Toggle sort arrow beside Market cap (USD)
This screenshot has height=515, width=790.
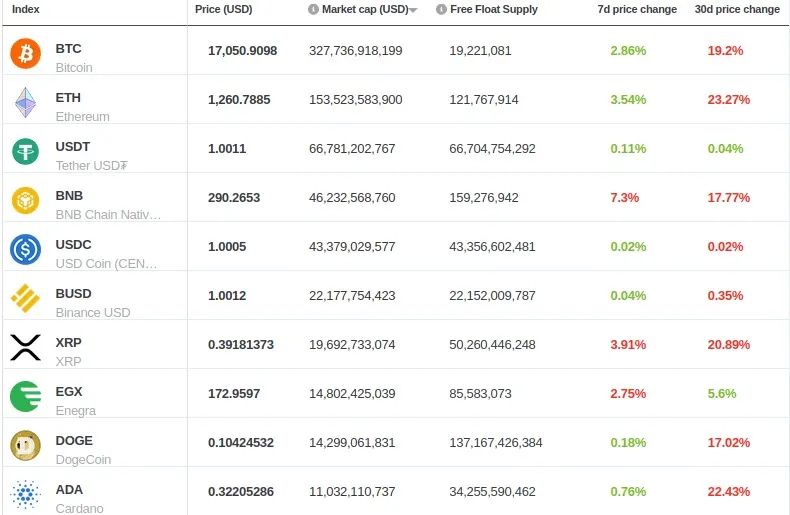pyautogui.click(x=413, y=10)
